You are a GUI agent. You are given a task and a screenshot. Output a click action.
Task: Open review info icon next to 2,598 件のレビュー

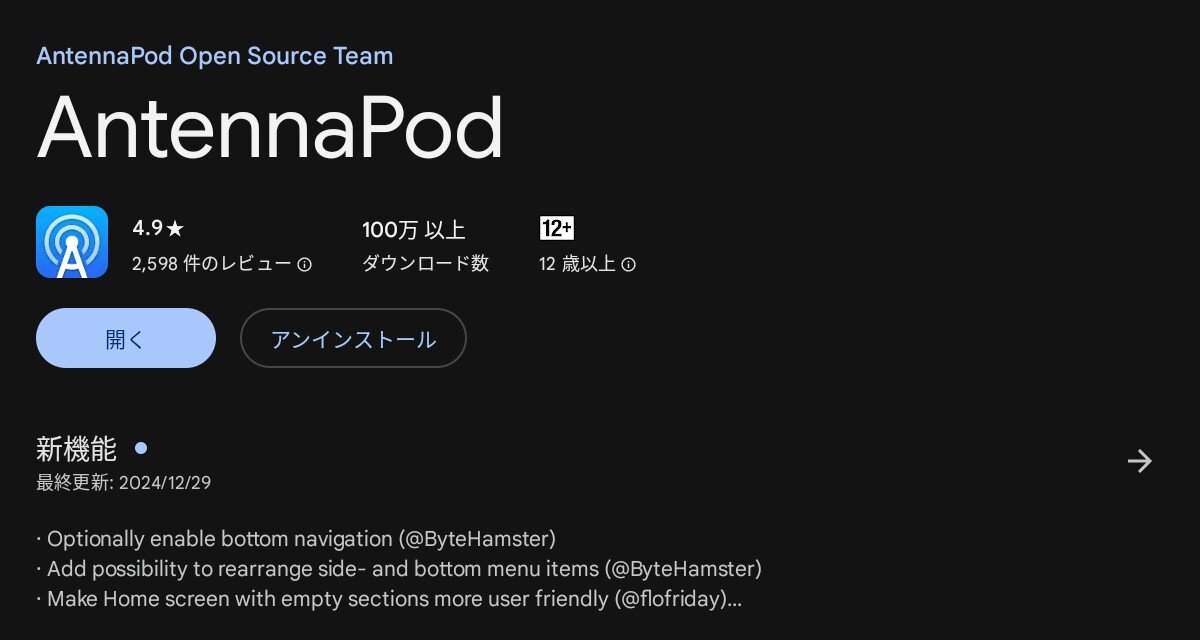(305, 265)
